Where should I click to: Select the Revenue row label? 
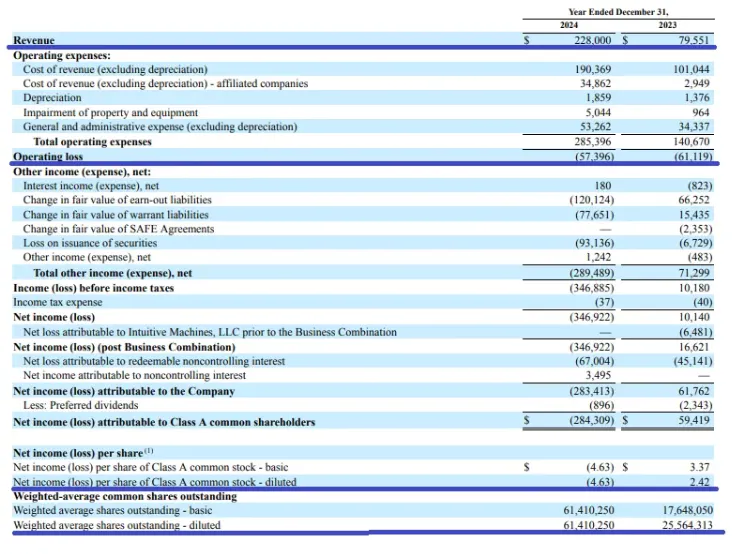coord(34,40)
